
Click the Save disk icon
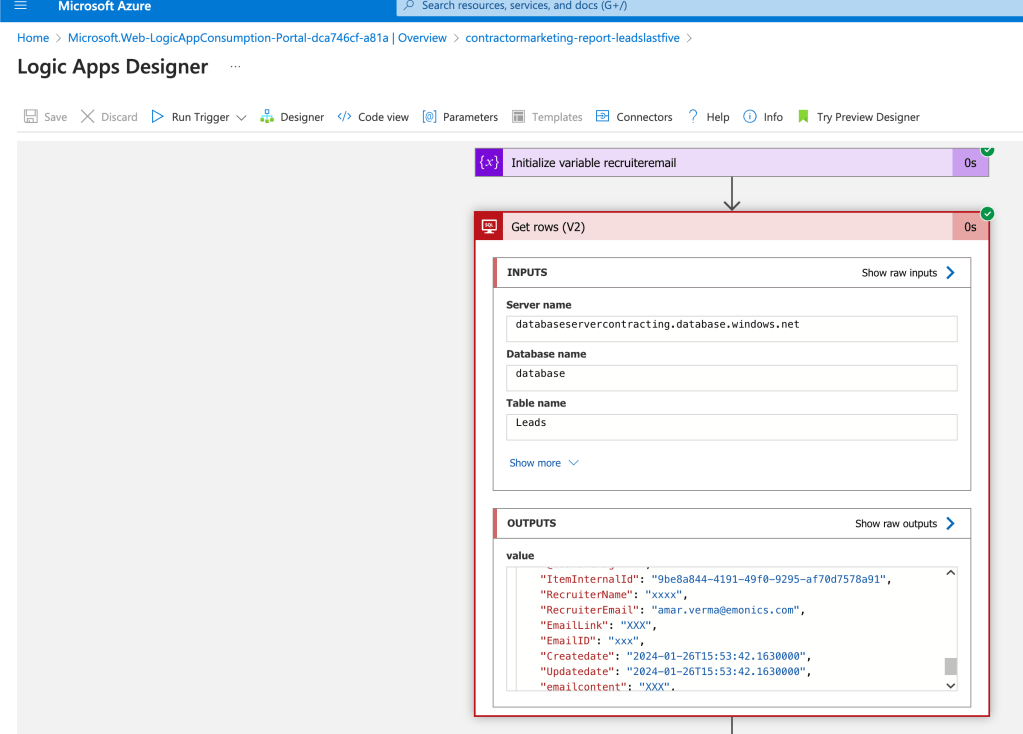(31, 117)
